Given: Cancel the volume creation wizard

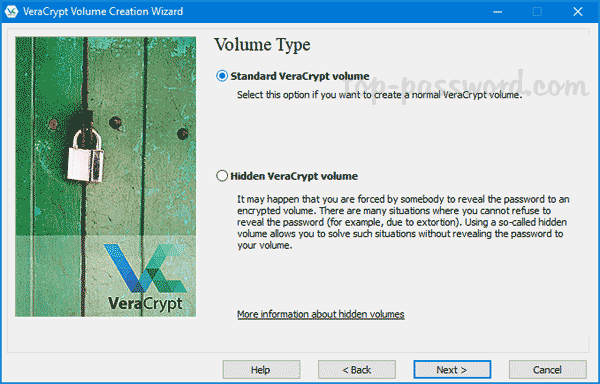Looking at the screenshot, I should (x=548, y=369).
